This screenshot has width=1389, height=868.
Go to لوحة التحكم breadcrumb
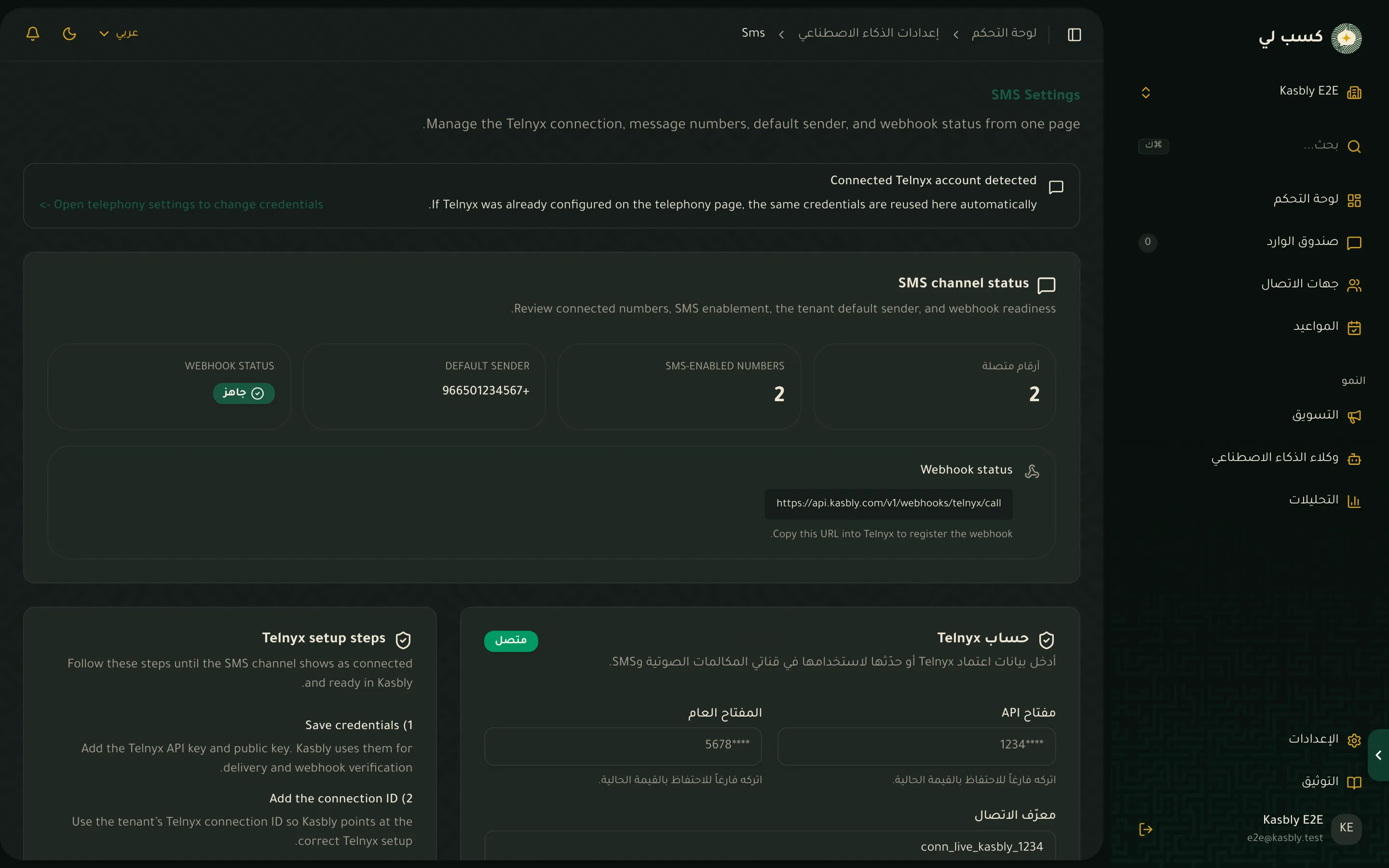click(x=1004, y=33)
